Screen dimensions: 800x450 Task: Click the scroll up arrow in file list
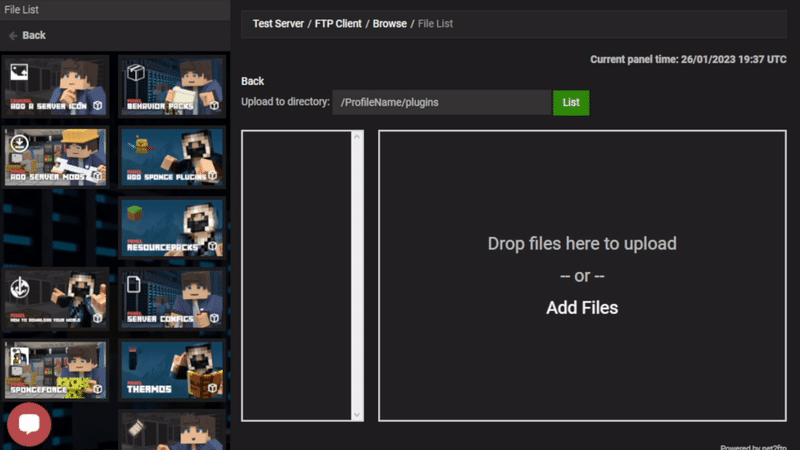pos(357,137)
